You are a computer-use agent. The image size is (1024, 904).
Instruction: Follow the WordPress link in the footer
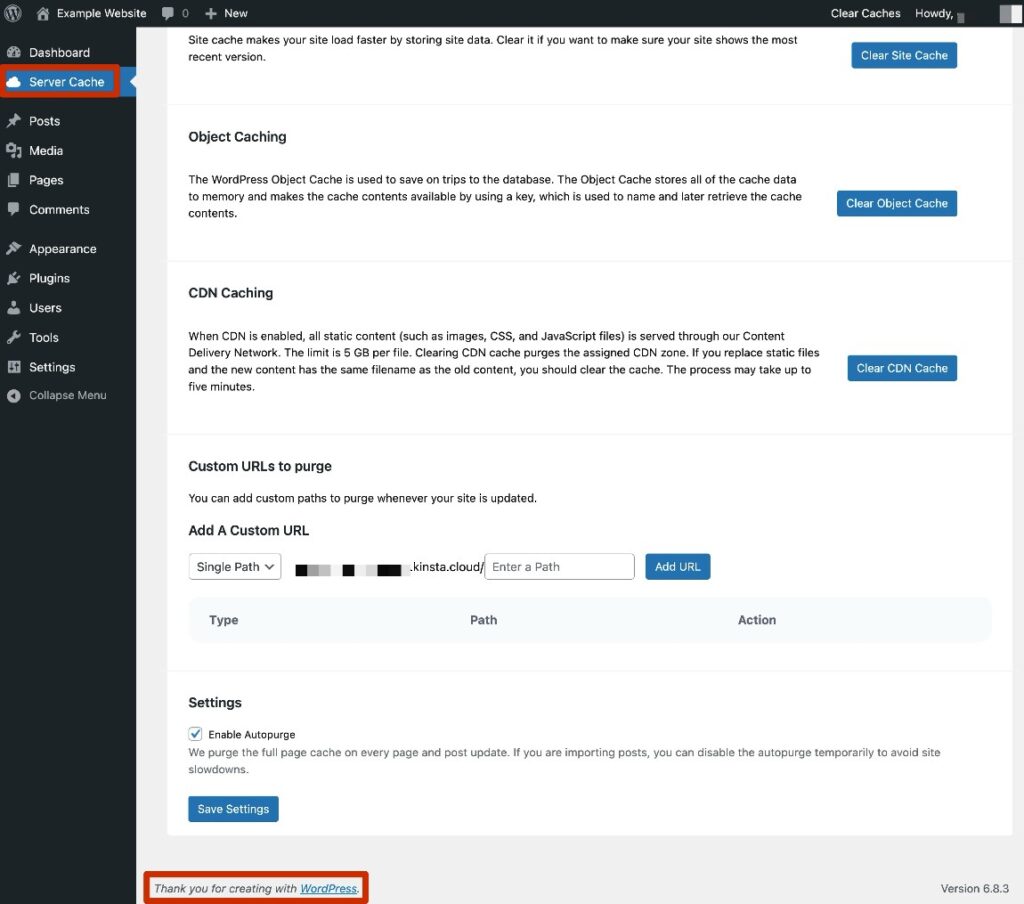pos(328,887)
